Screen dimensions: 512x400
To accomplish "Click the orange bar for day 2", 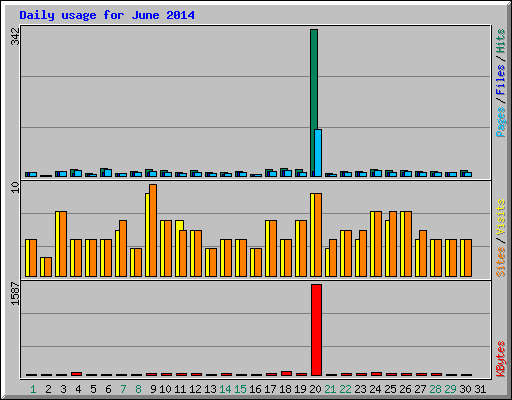I will 48,267.
